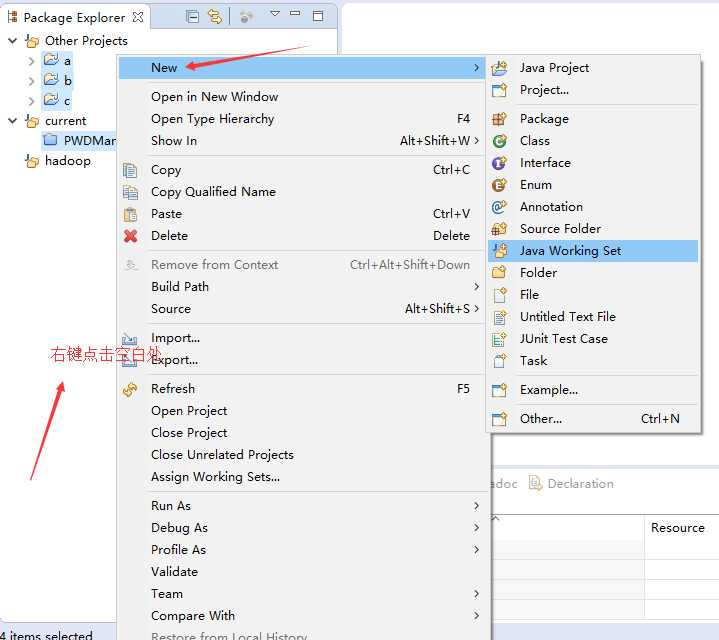This screenshot has height=640, width=719.
Task: Close the Package Explorer tab
Action: [x=138, y=17]
